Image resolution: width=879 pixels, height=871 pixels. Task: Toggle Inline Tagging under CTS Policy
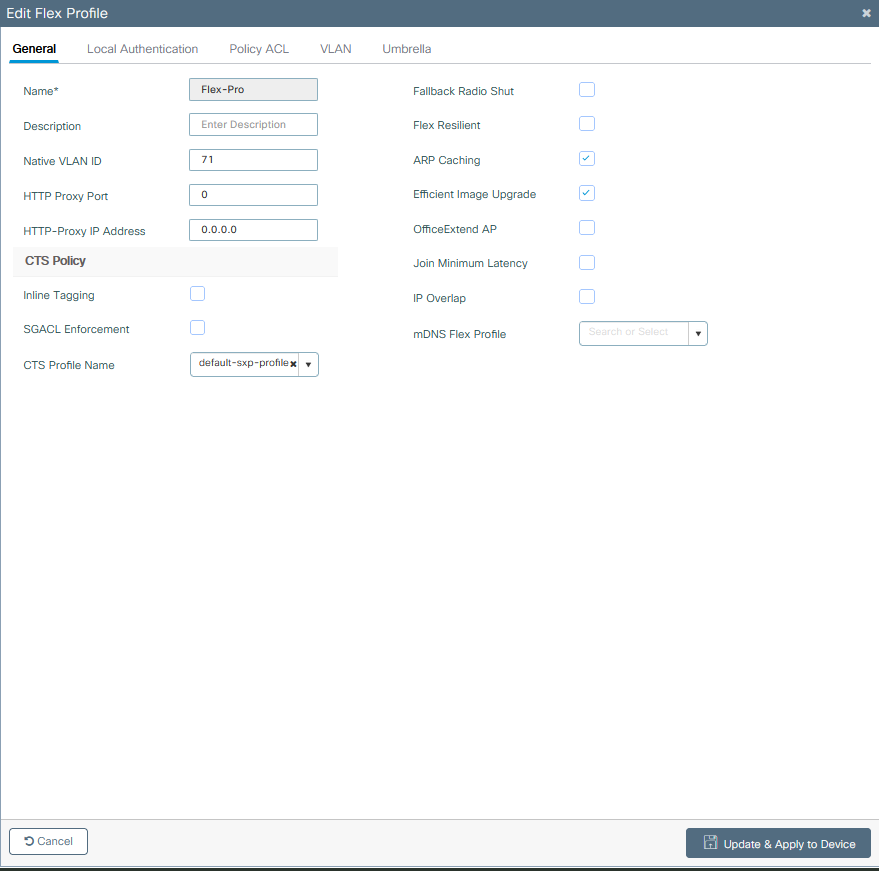197,293
